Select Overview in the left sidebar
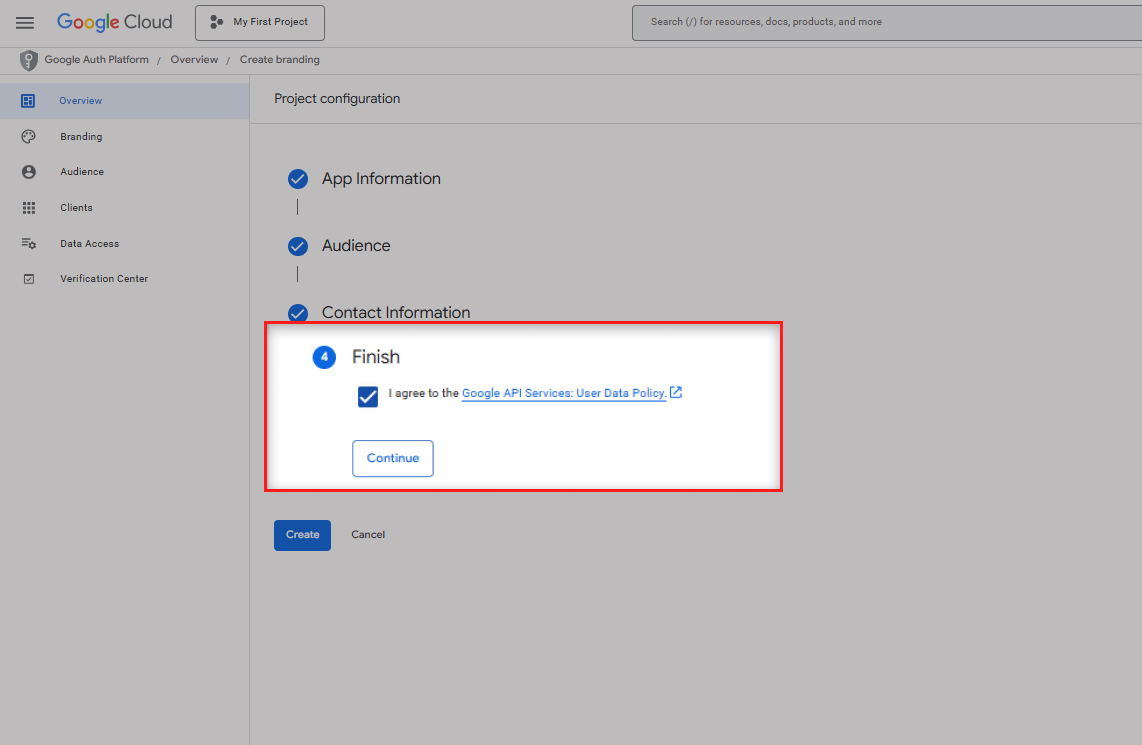The height and width of the screenshot is (745, 1142). click(81, 101)
